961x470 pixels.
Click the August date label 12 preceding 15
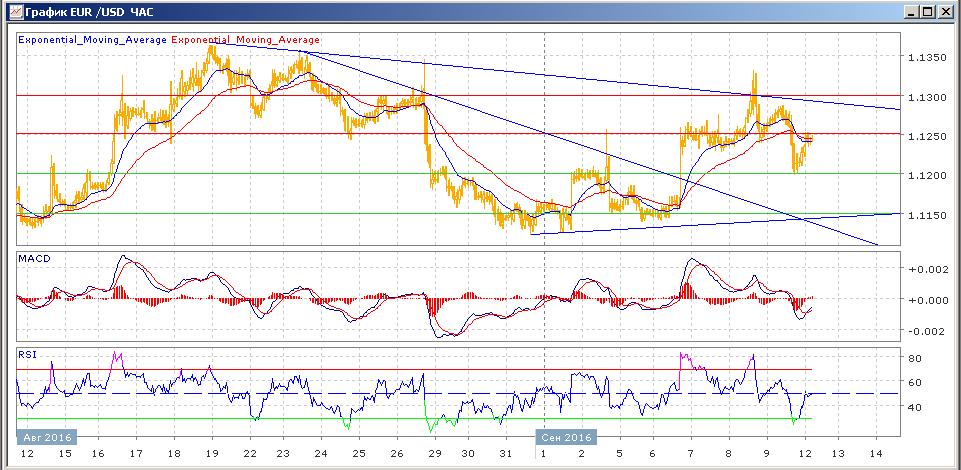tap(27, 454)
